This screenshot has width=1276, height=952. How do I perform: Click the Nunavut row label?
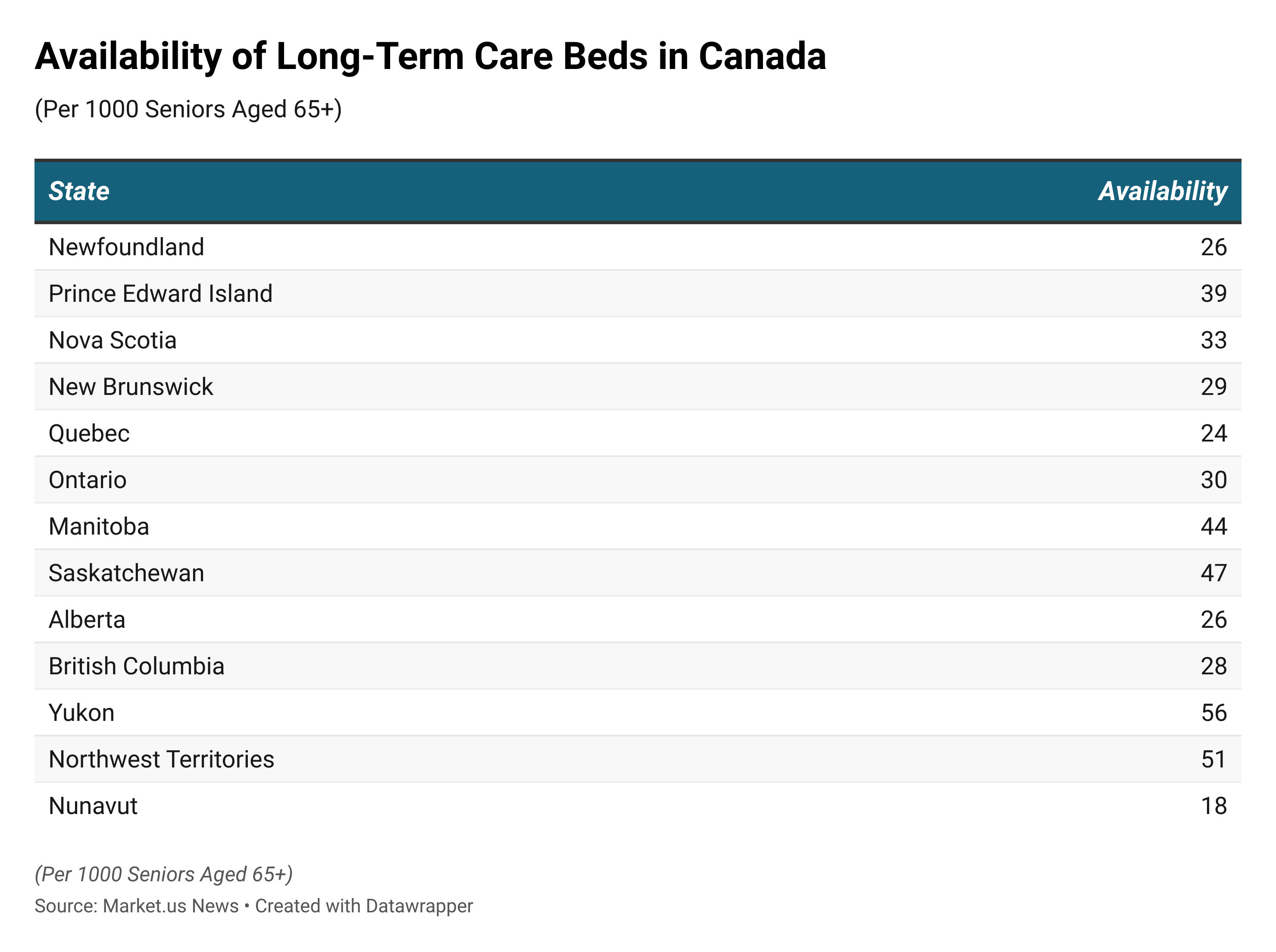click(x=93, y=806)
